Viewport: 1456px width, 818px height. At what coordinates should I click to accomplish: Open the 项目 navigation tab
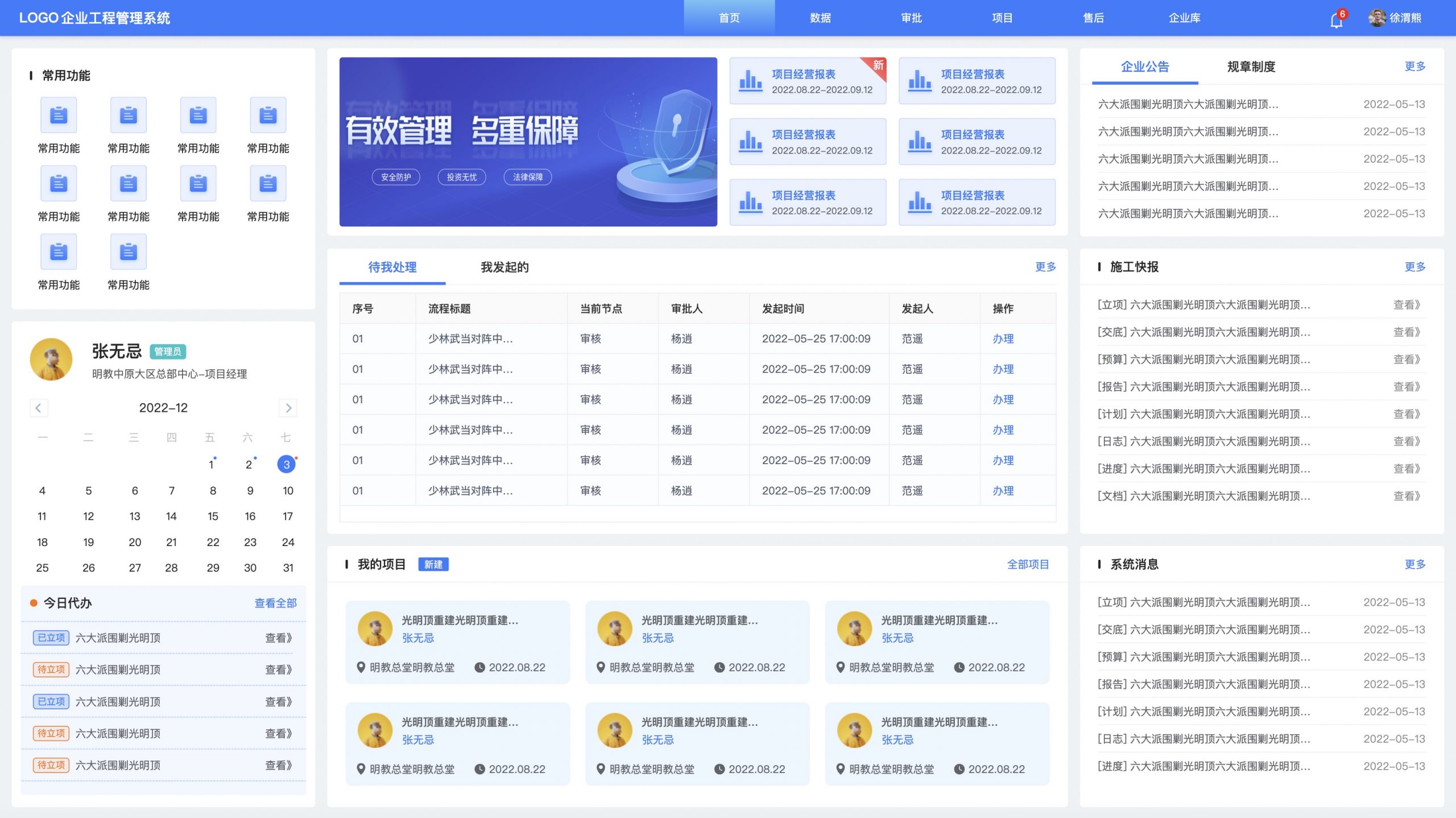point(1002,18)
